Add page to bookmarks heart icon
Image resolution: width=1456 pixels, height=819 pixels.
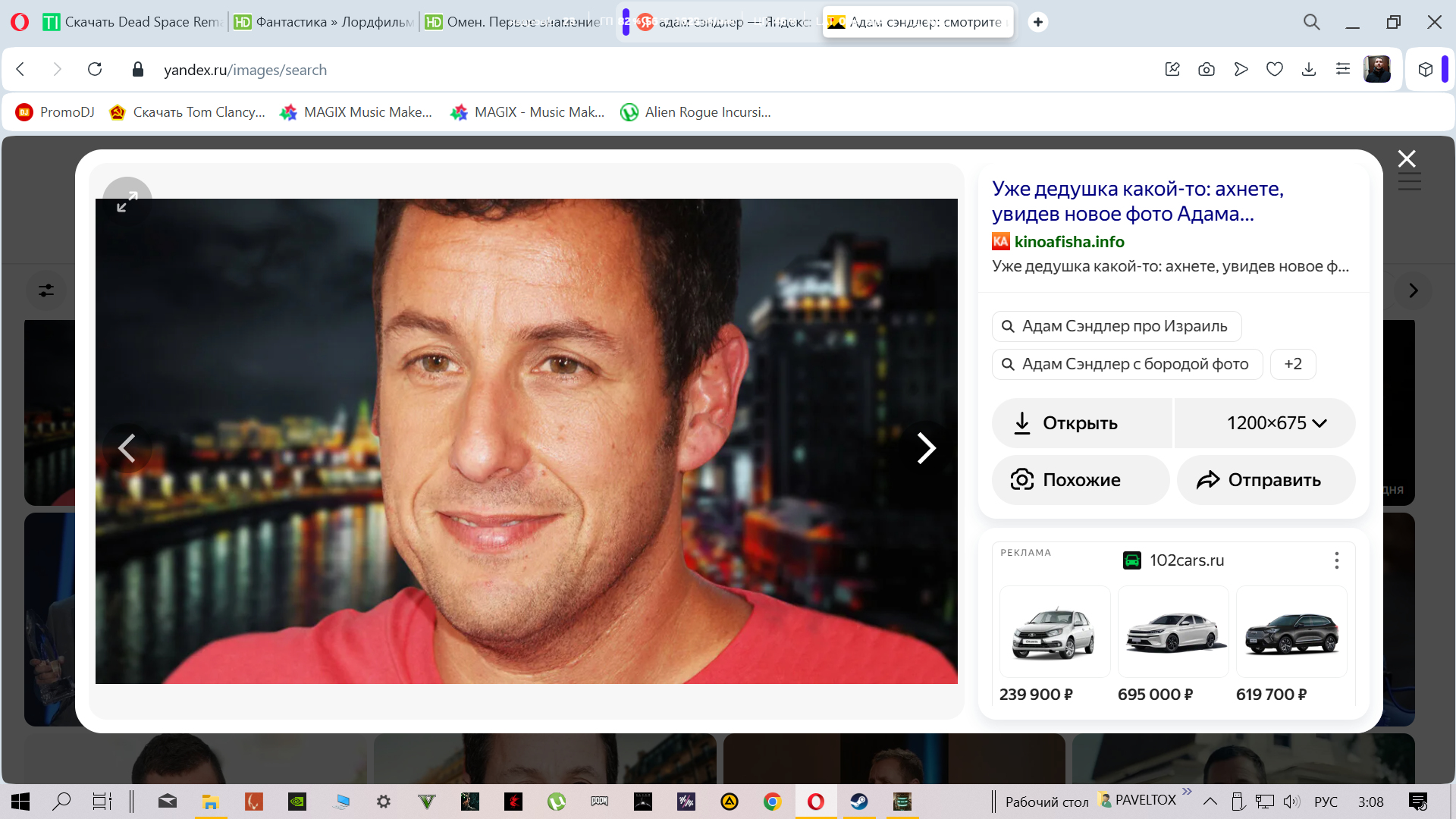point(1274,70)
